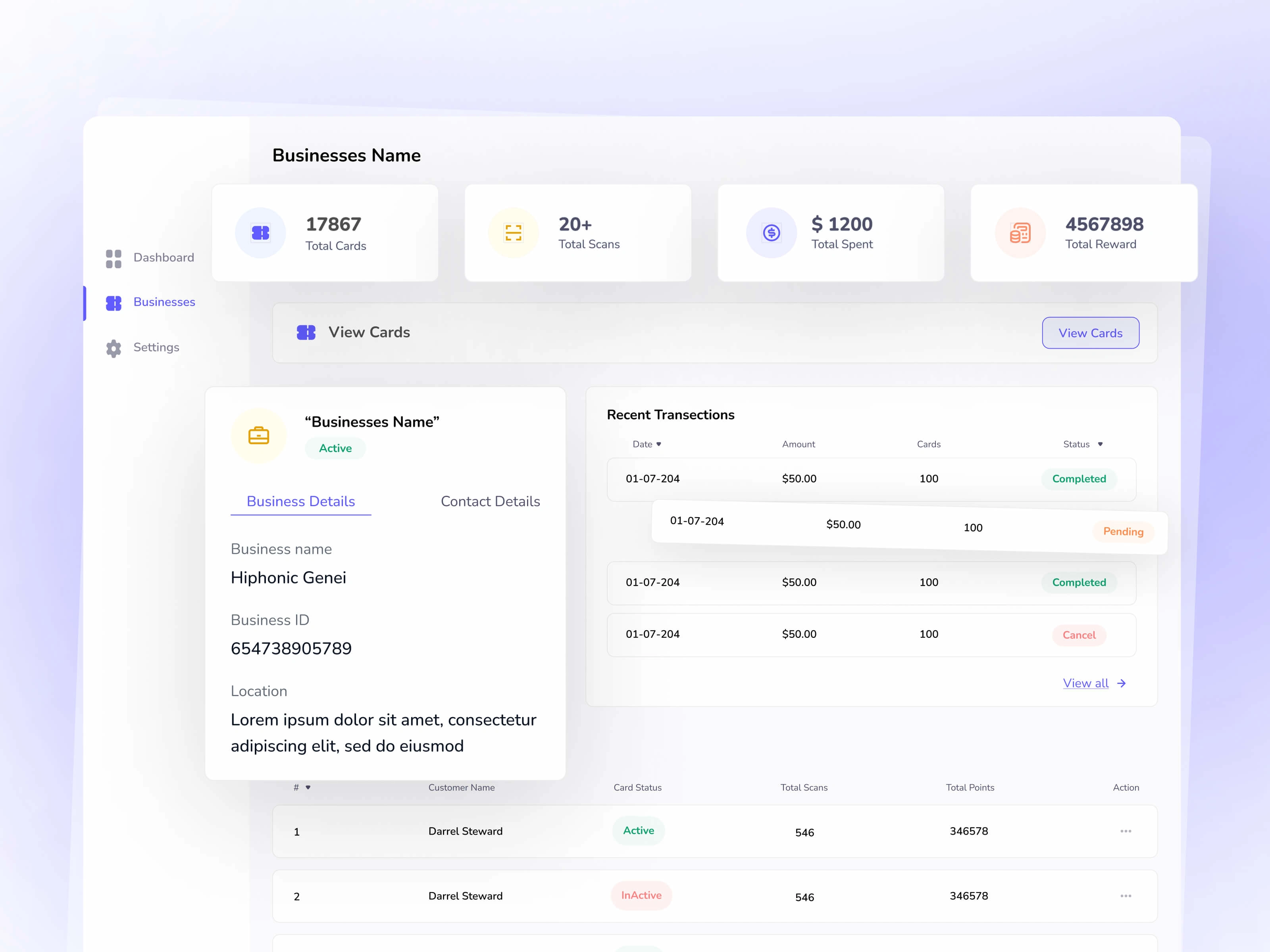Click the Total Spent dollar icon

pos(772,232)
